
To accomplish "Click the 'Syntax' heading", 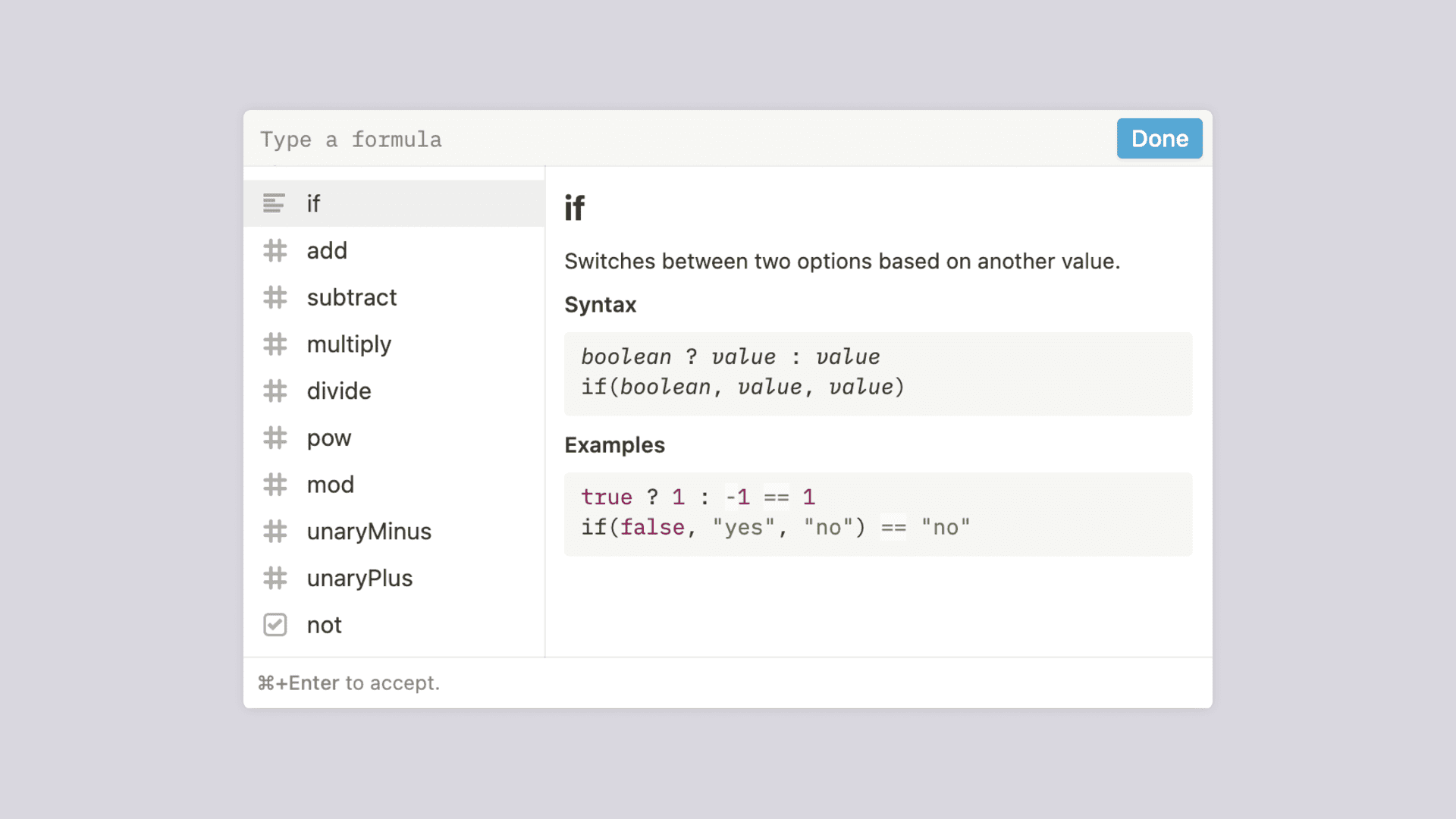I will [601, 305].
